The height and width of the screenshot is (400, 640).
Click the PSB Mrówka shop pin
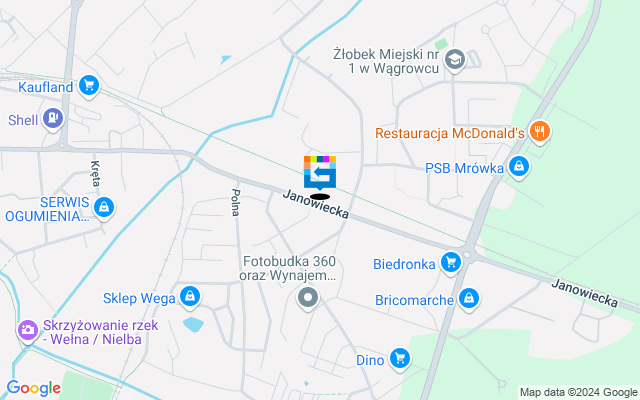pos(519,167)
